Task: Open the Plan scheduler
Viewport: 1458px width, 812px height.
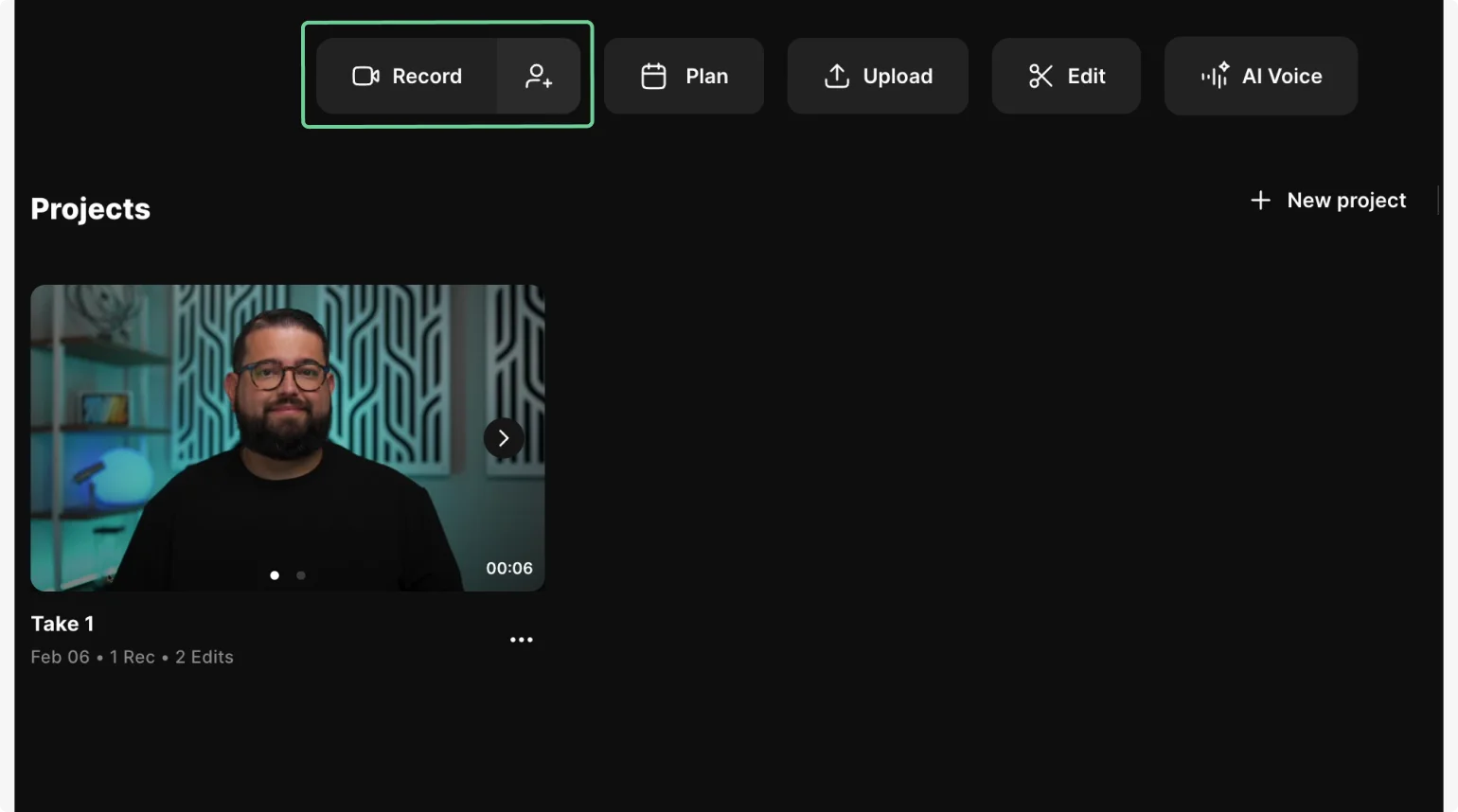Action: [x=684, y=76]
